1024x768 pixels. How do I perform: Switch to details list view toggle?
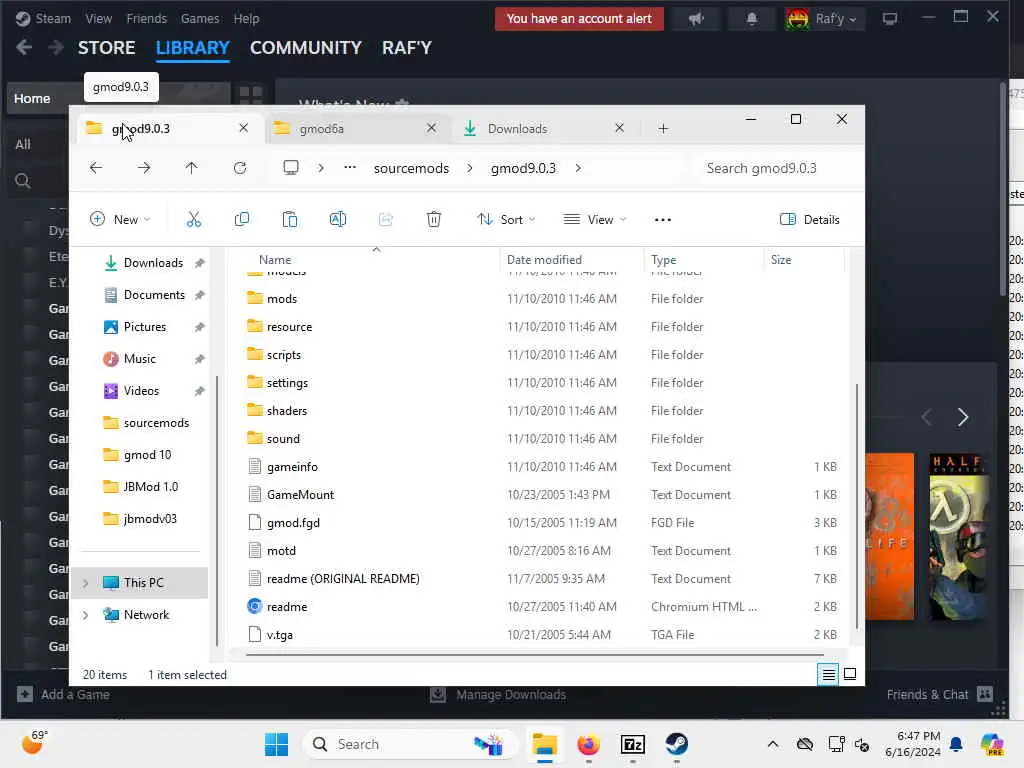[x=828, y=674]
